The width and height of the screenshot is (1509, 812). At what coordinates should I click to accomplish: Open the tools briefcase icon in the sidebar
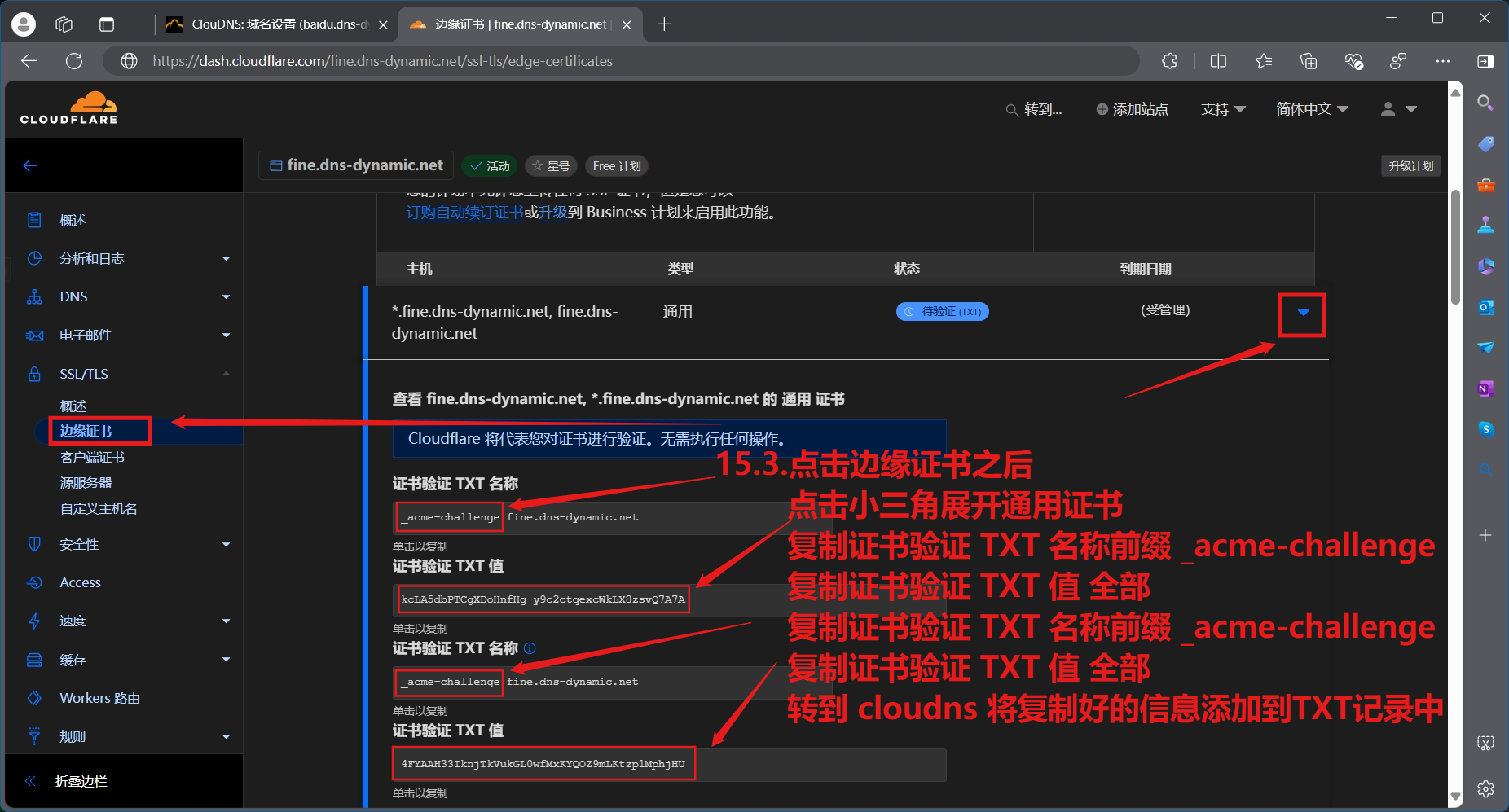[1485, 185]
